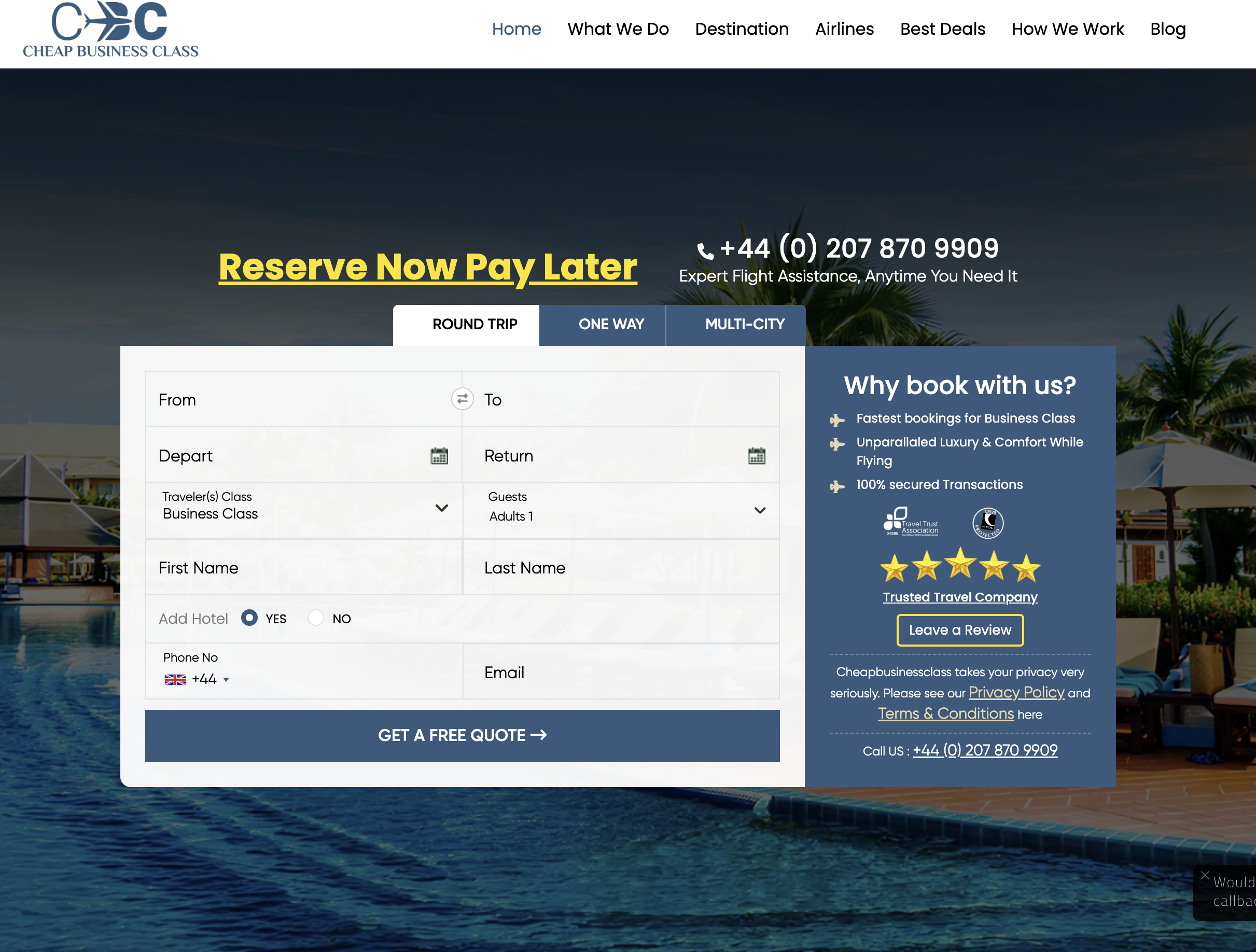This screenshot has height=952, width=1256.
Task: Open the Privacy Policy link
Action: [x=1016, y=693]
